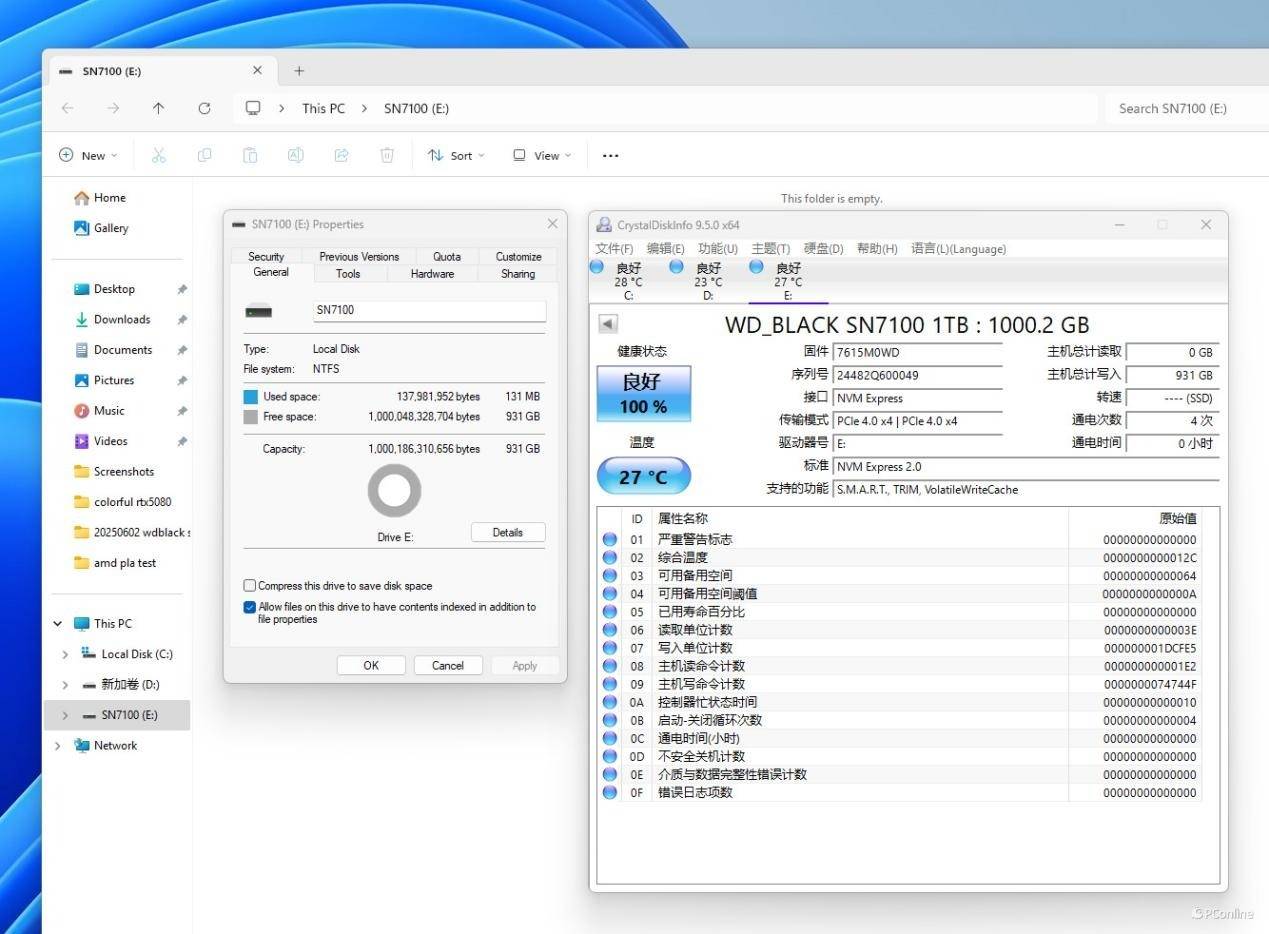Click the previous disk arrow in CrystalDiskInfo

tap(608, 324)
